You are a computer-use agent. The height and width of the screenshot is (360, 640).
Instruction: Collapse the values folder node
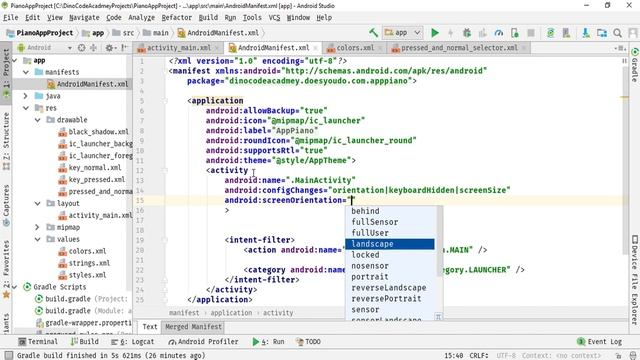(38, 239)
